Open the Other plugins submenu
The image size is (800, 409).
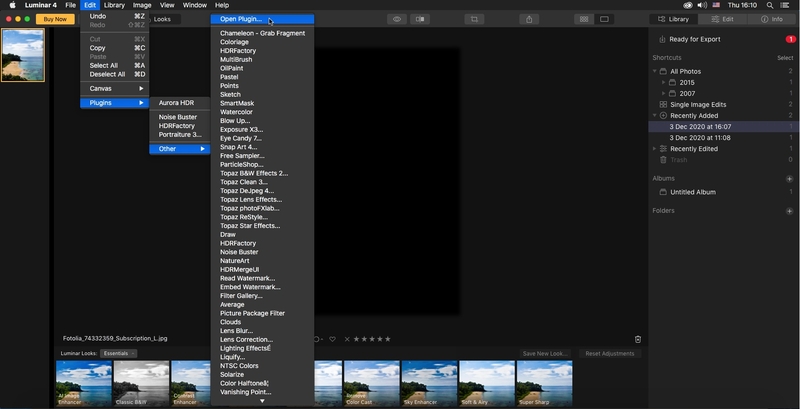click(x=180, y=149)
